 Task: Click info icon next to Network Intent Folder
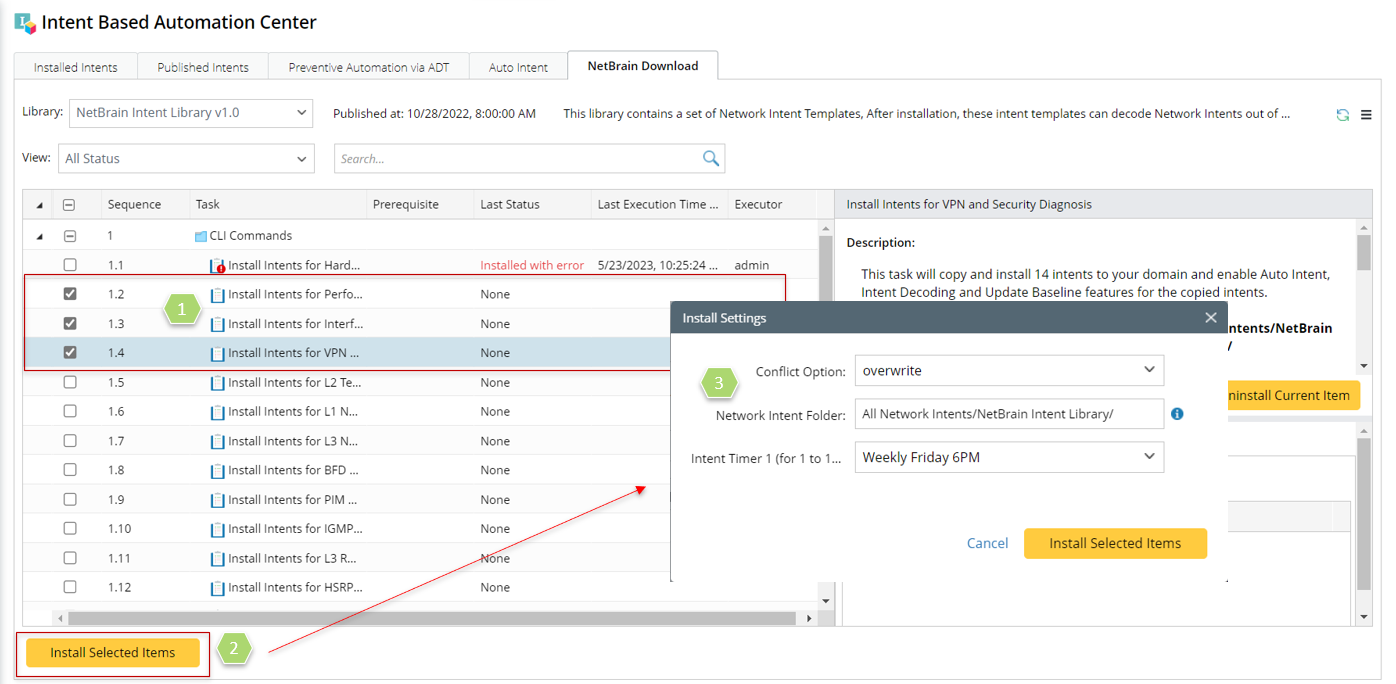1177,414
